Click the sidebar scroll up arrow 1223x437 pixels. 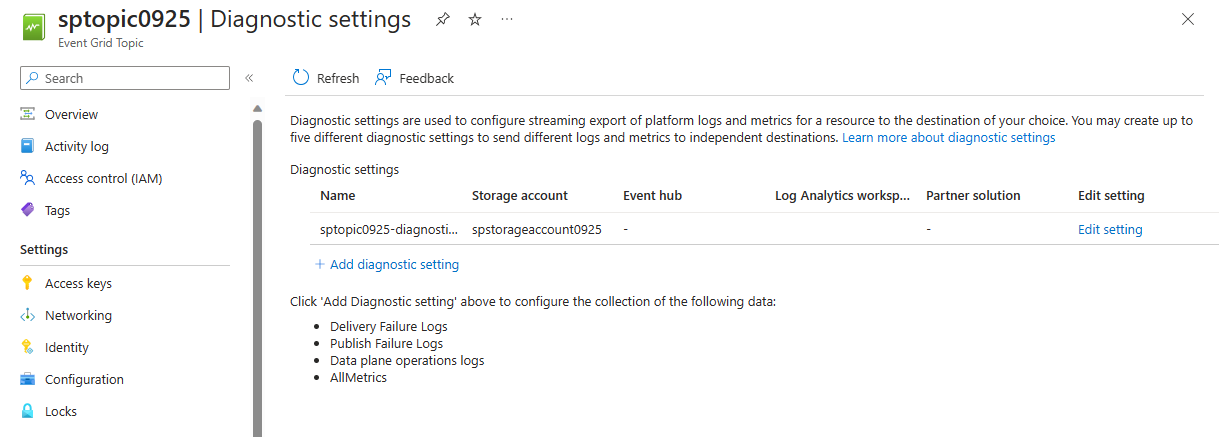[257, 108]
